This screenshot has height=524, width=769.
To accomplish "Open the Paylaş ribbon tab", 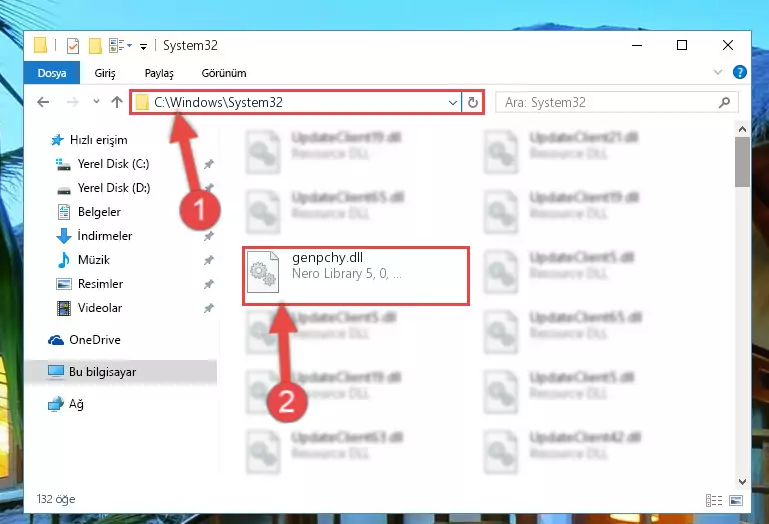I will tap(159, 73).
